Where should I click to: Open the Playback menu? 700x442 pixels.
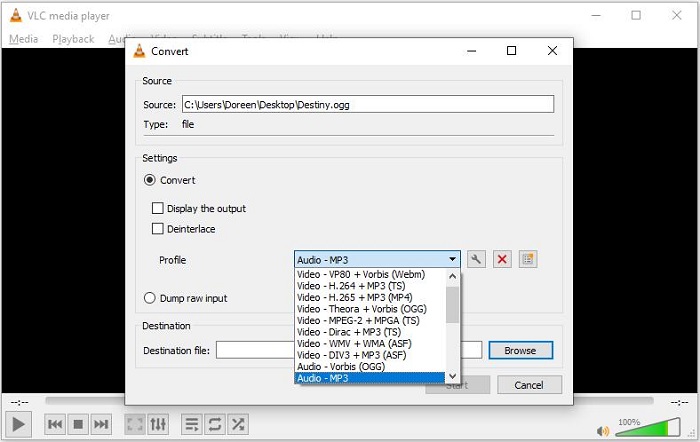coord(73,39)
